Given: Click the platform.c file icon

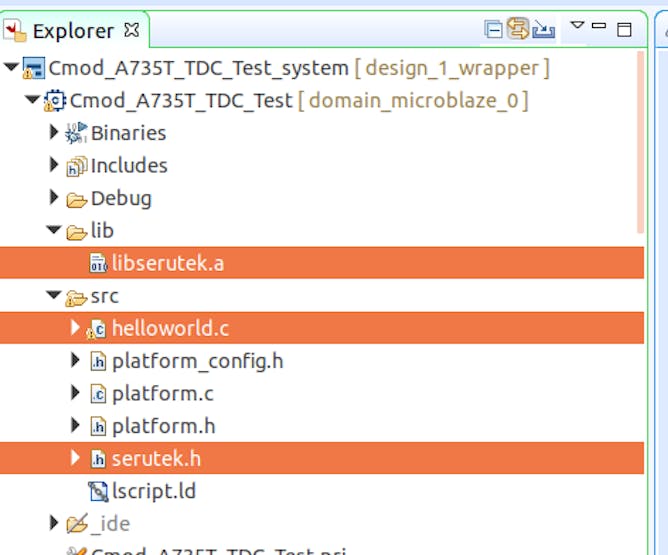Looking at the screenshot, I should [x=98, y=394].
